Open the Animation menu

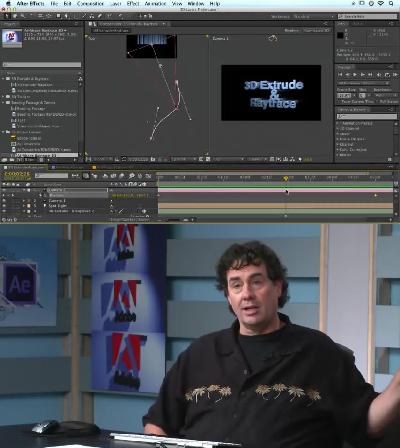155,4
